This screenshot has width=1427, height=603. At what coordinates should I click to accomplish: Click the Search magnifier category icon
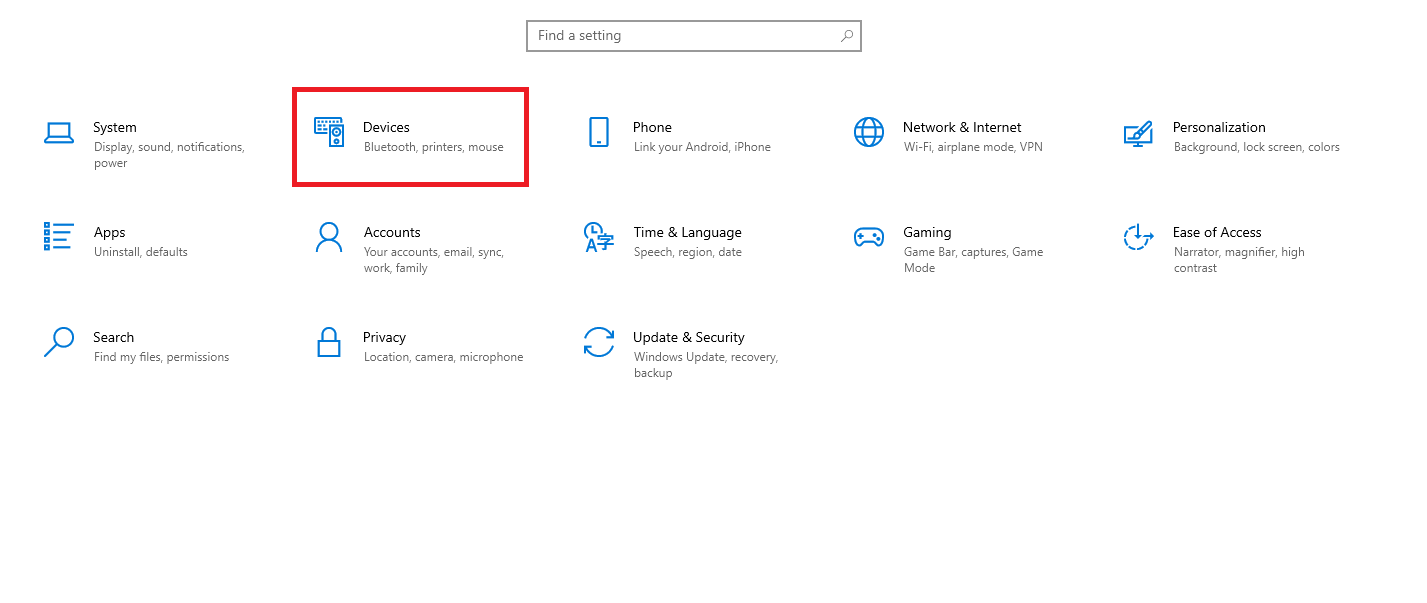(x=59, y=342)
